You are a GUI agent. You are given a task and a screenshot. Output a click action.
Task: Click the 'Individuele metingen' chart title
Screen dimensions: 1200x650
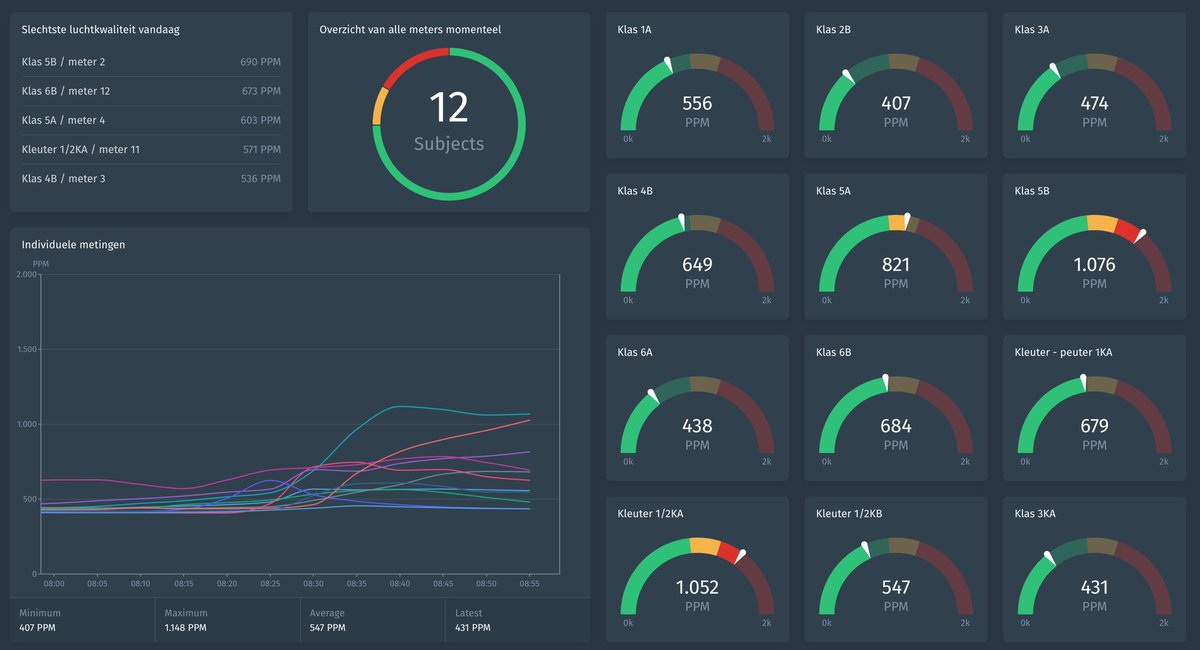[x=73, y=244]
